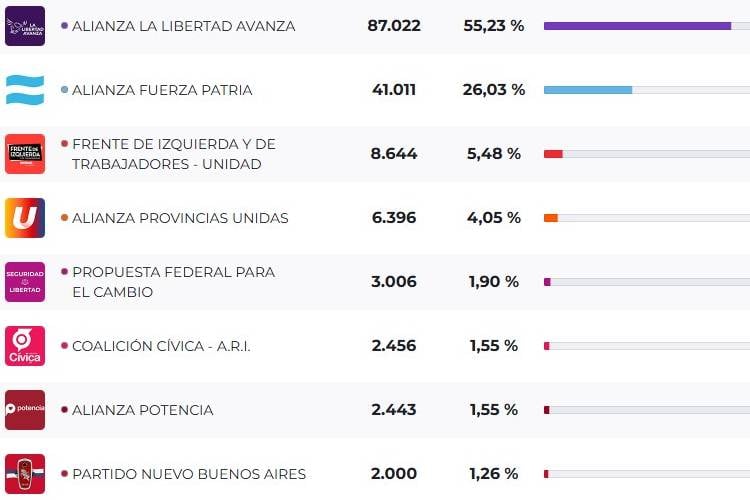Click the La Libertad Avanza party logo
The image size is (750, 500).
[25, 26]
